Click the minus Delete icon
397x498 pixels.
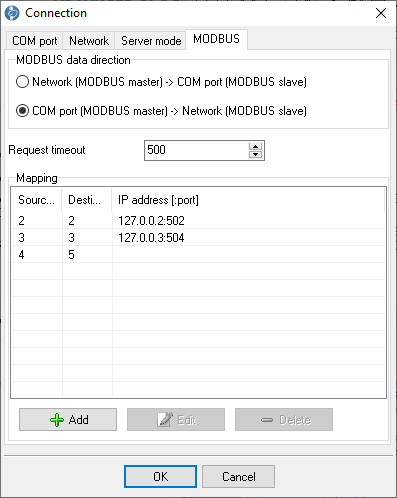[267, 420]
